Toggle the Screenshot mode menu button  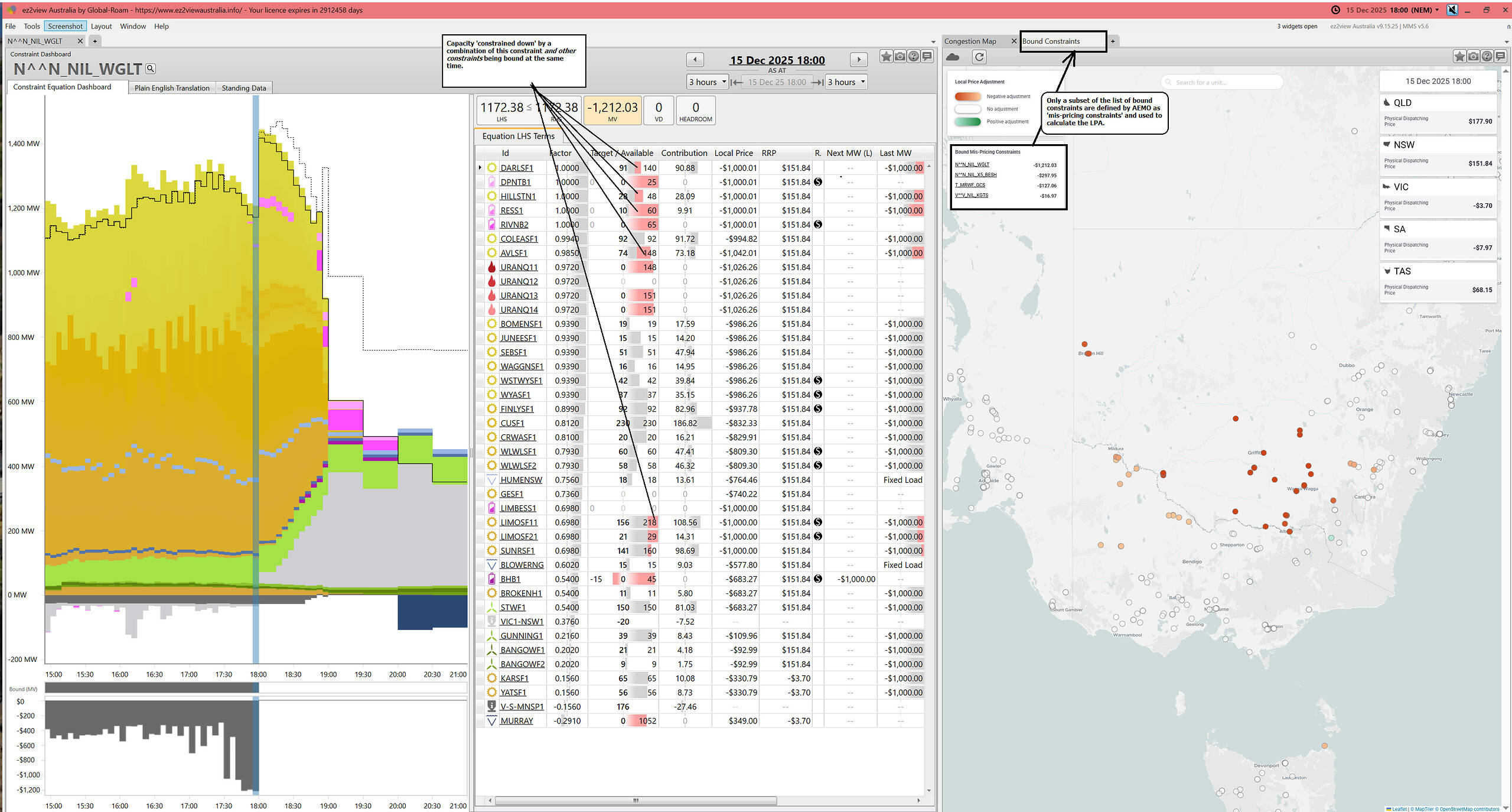click(65, 26)
